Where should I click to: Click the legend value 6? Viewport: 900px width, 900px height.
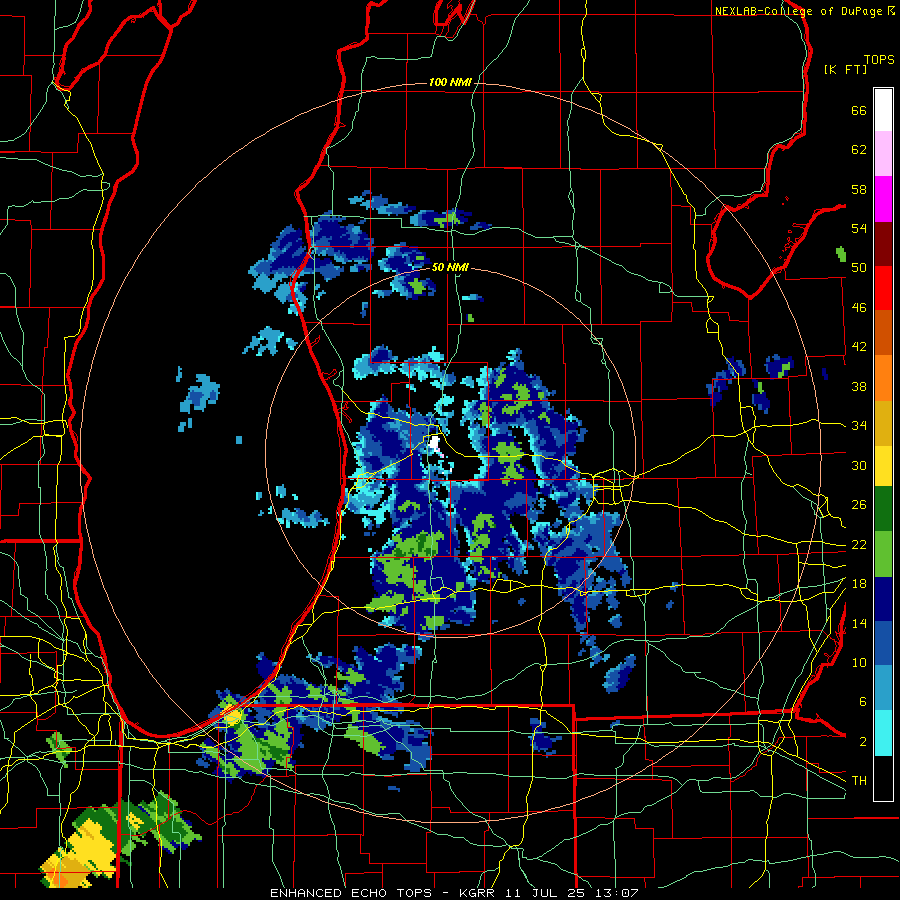[x=863, y=702]
